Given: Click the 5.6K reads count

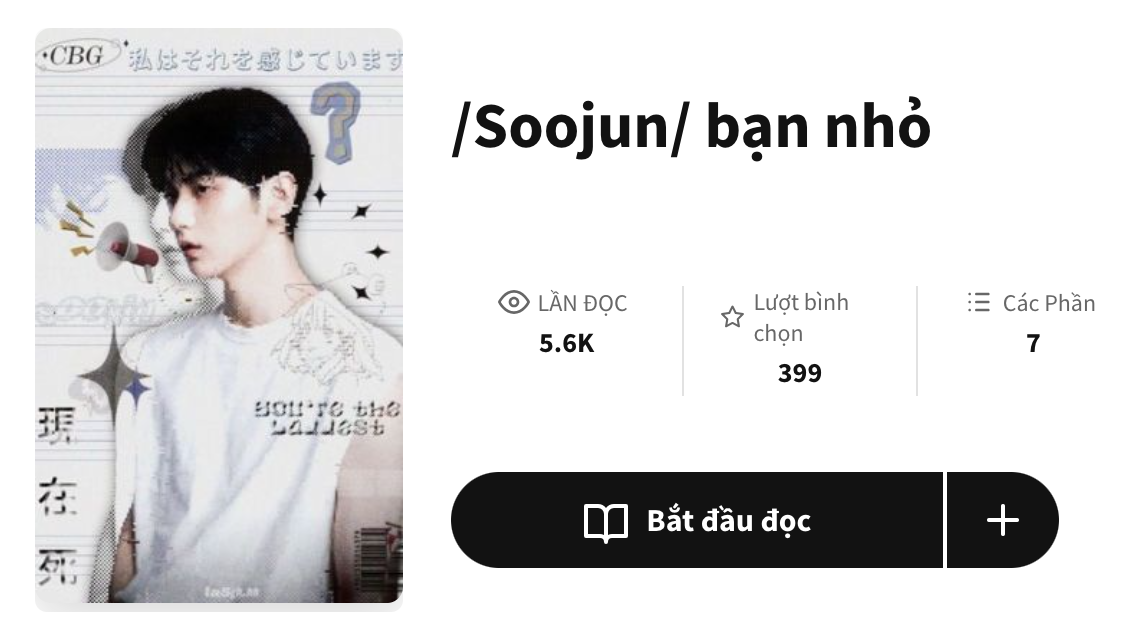Looking at the screenshot, I should [567, 344].
